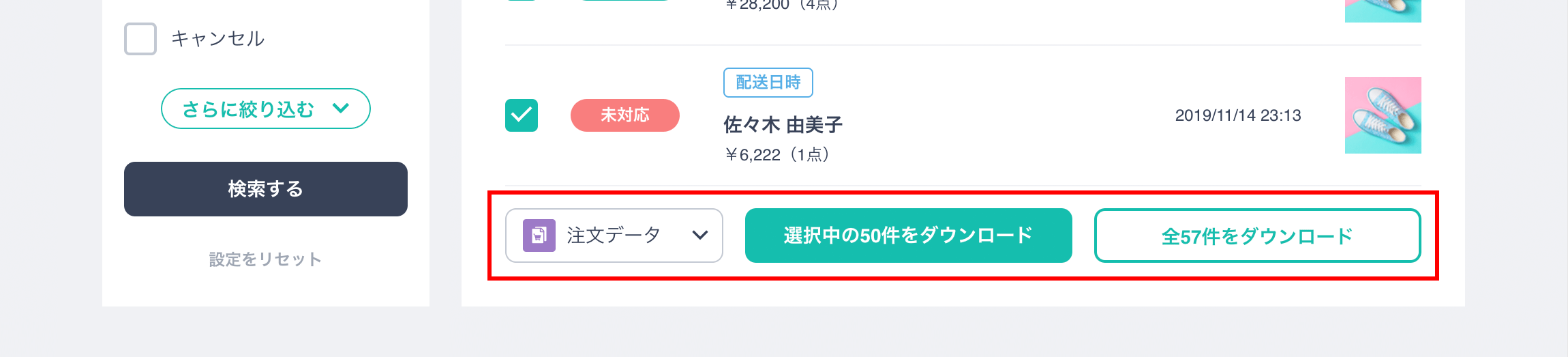Click the 検索する button

coord(266,189)
